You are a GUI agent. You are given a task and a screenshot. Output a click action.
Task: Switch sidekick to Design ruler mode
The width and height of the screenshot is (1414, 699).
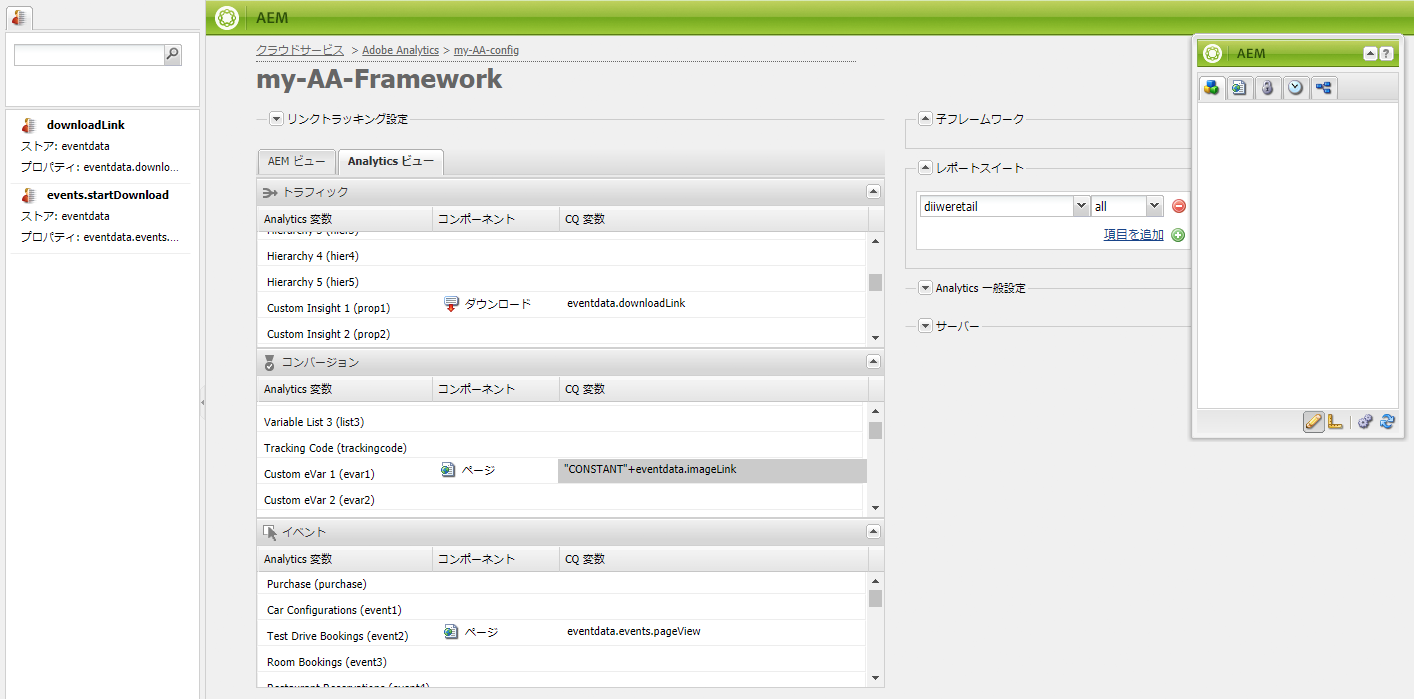(1335, 422)
